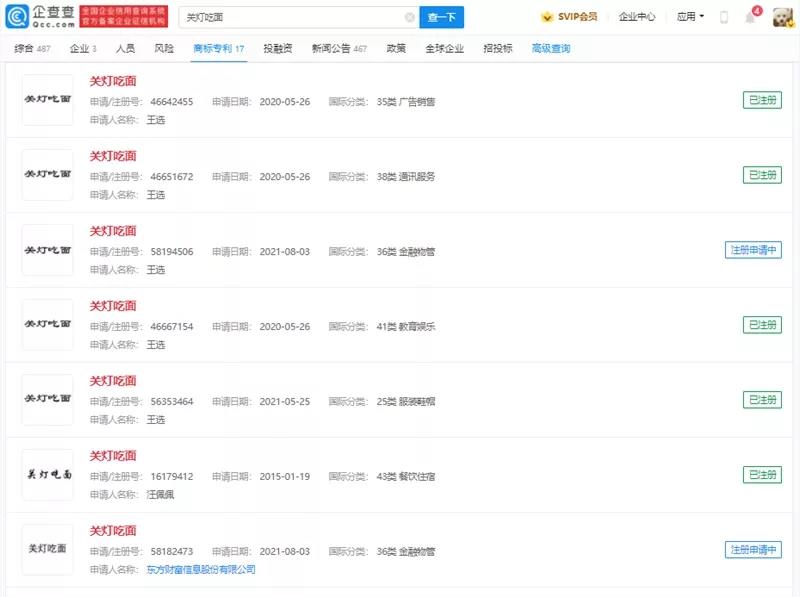Image resolution: width=800 pixels, height=597 pixels.
Task: Open trademark thumbnail for registration 46651672
Action: pos(47,175)
